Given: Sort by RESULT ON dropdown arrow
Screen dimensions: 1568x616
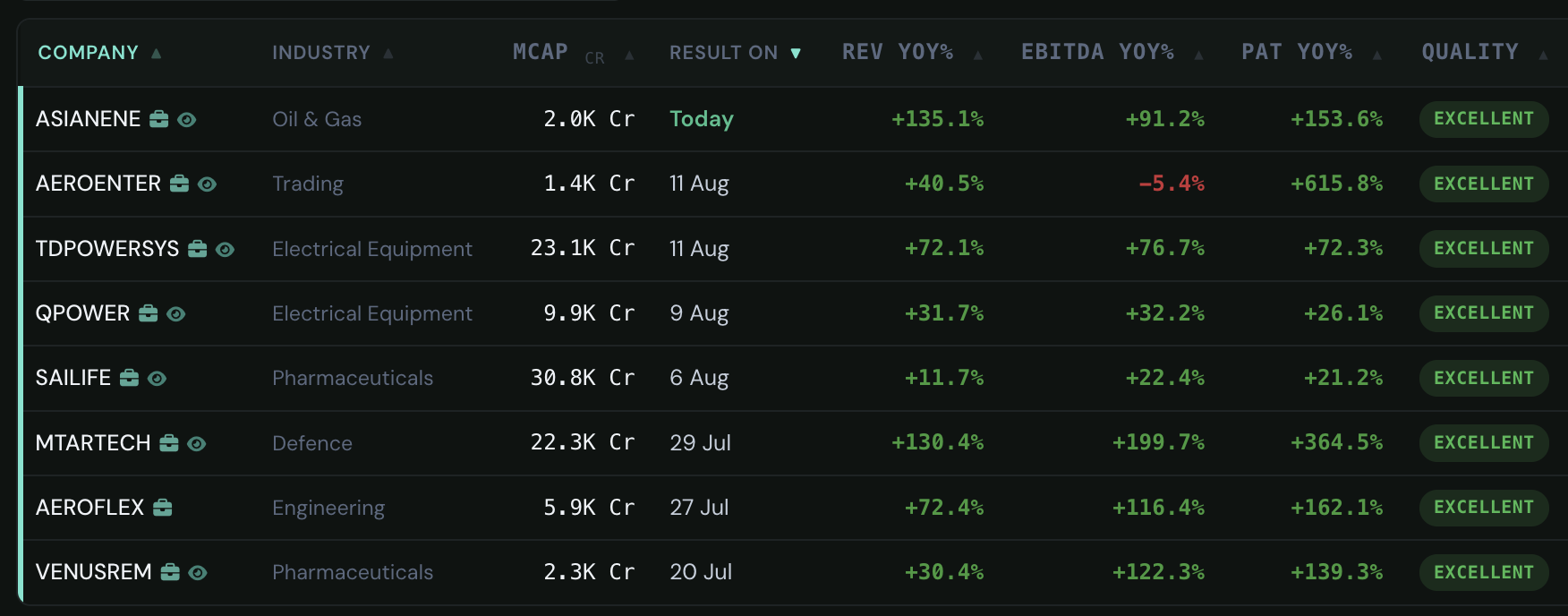Looking at the screenshot, I should pyautogui.click(x=796, y=54).
